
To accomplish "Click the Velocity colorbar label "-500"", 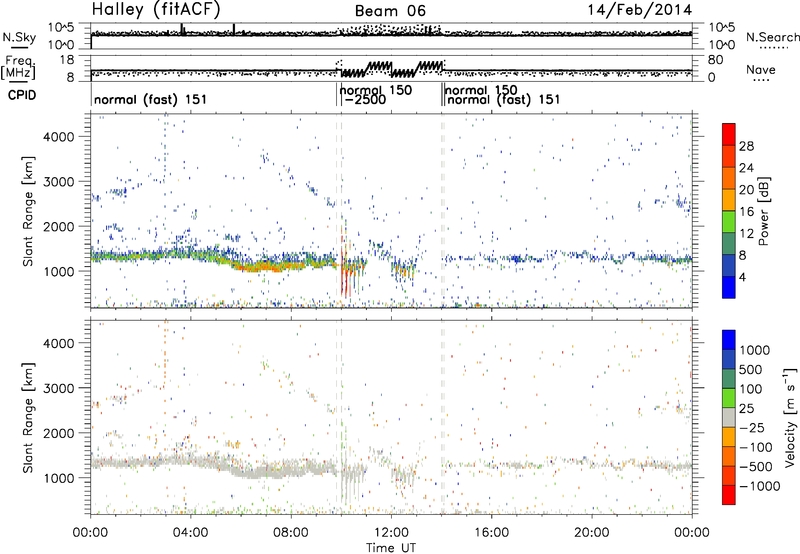I will [756, 466].
